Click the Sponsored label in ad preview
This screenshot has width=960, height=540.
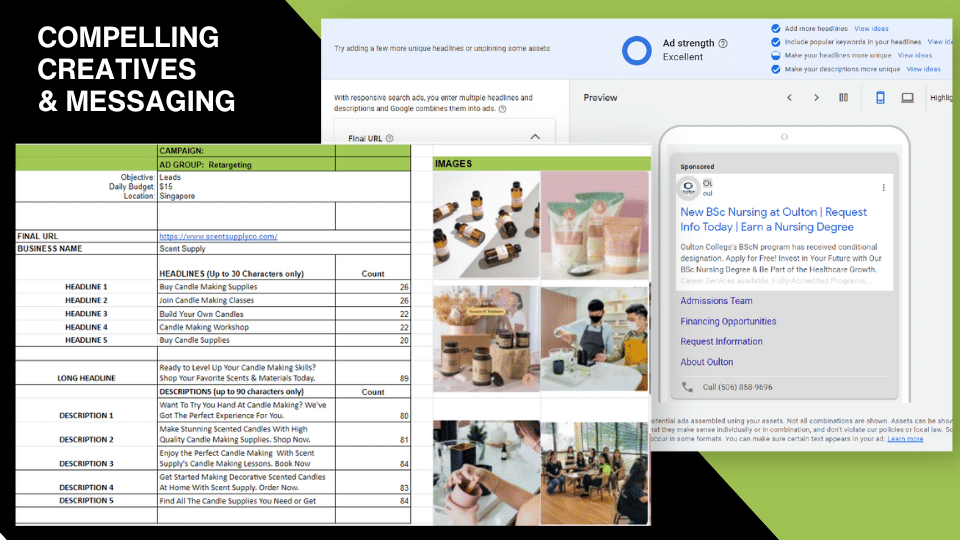tap(697, 167)
